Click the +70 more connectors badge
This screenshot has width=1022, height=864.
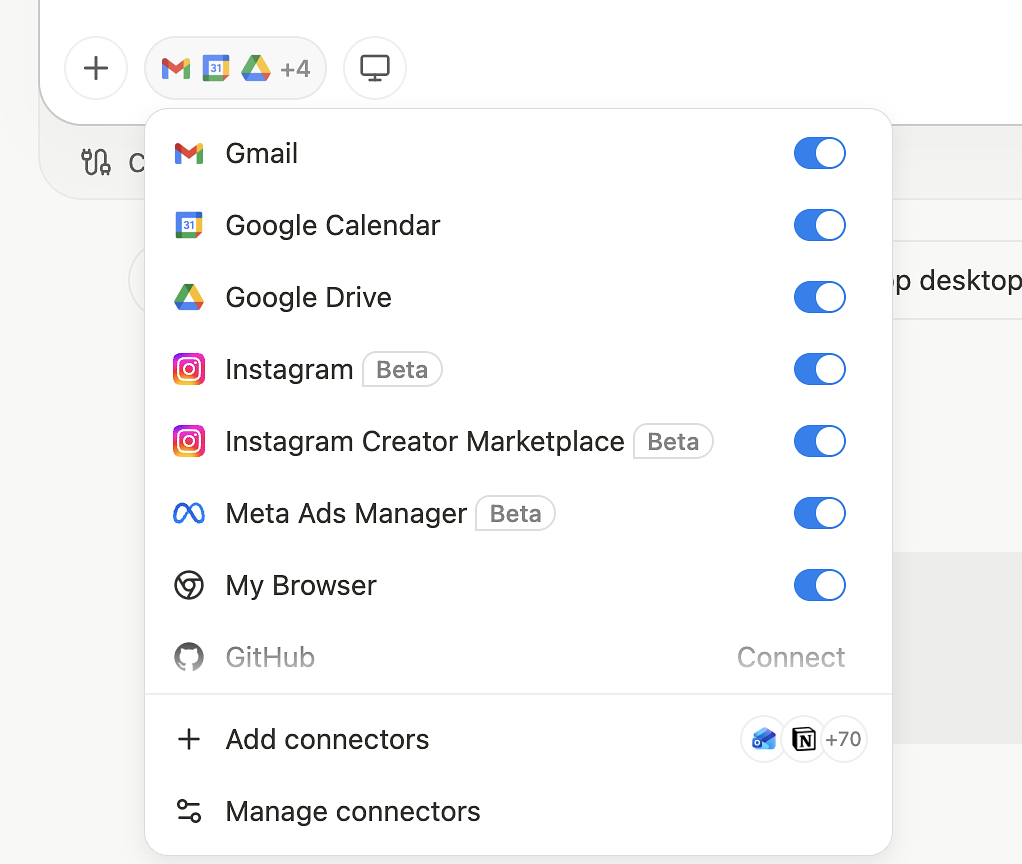point(843,739)
